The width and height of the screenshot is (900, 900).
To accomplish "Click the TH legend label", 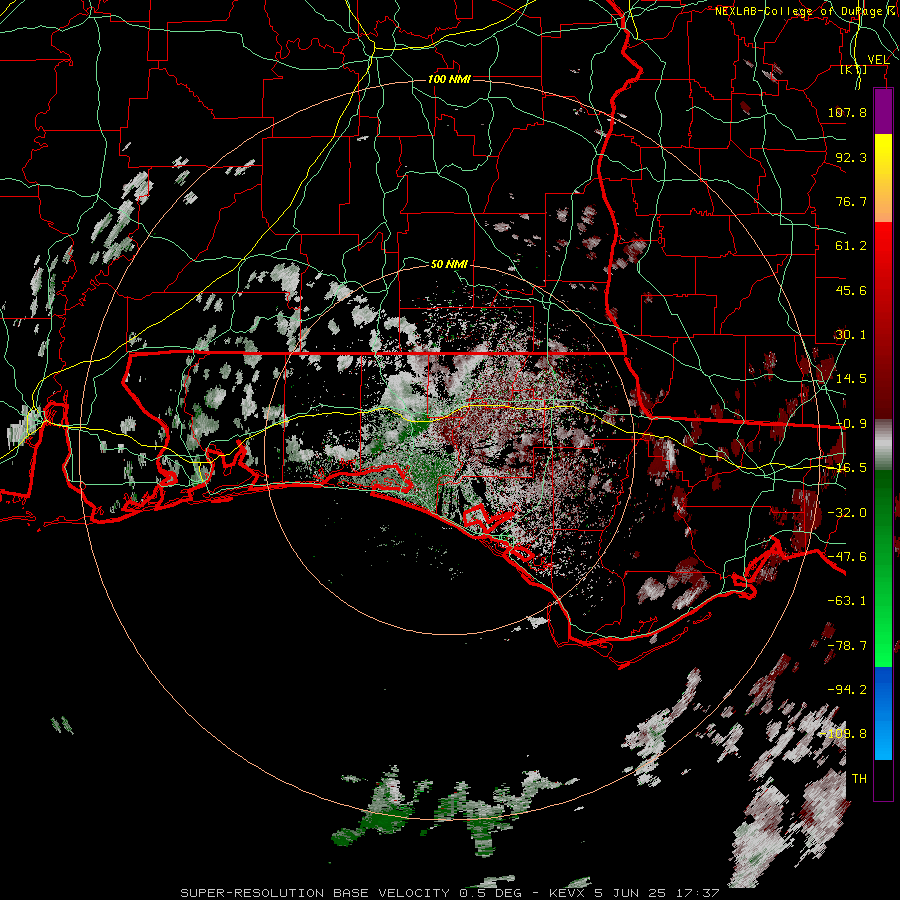I will coord(859,779).
